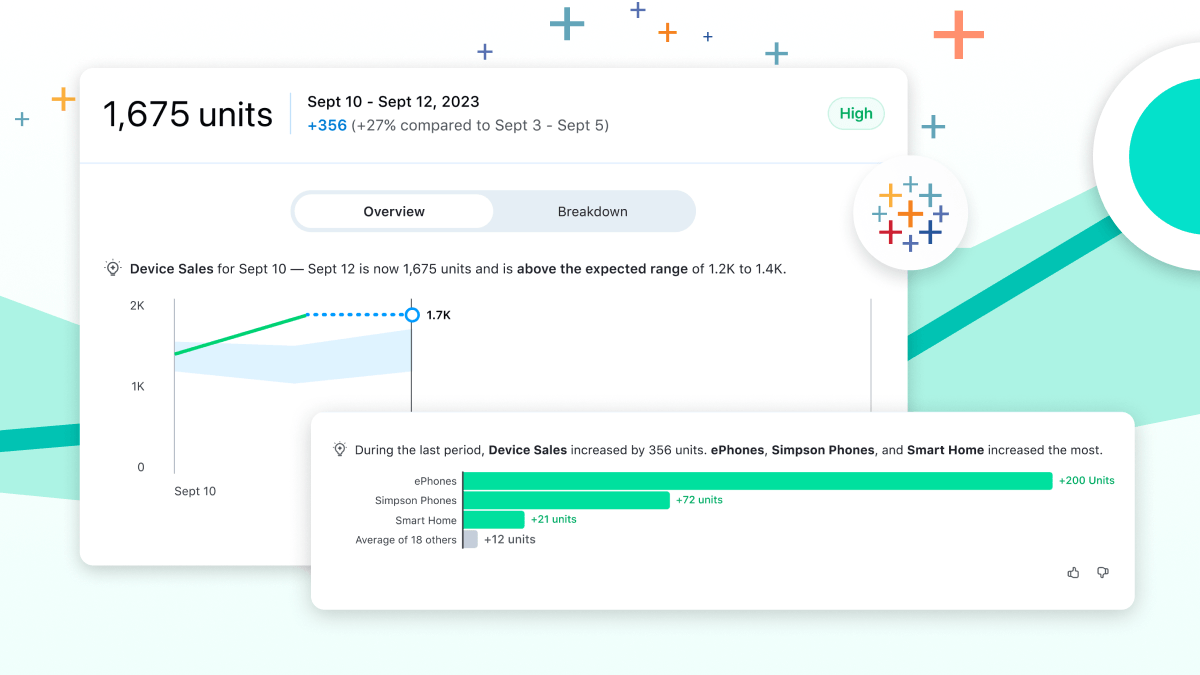
Task: Click the Simpson Phones bar
Action: (565, 500)
